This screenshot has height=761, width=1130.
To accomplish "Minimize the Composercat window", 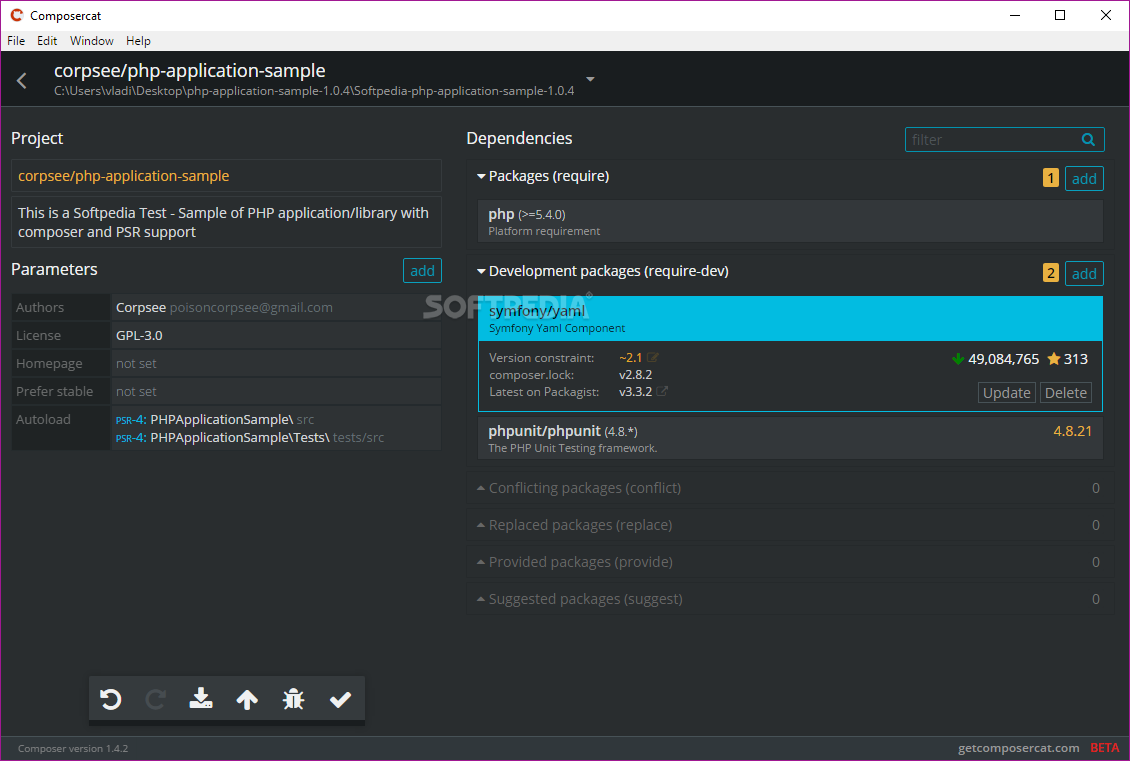I will click(x=1015, y=15).
